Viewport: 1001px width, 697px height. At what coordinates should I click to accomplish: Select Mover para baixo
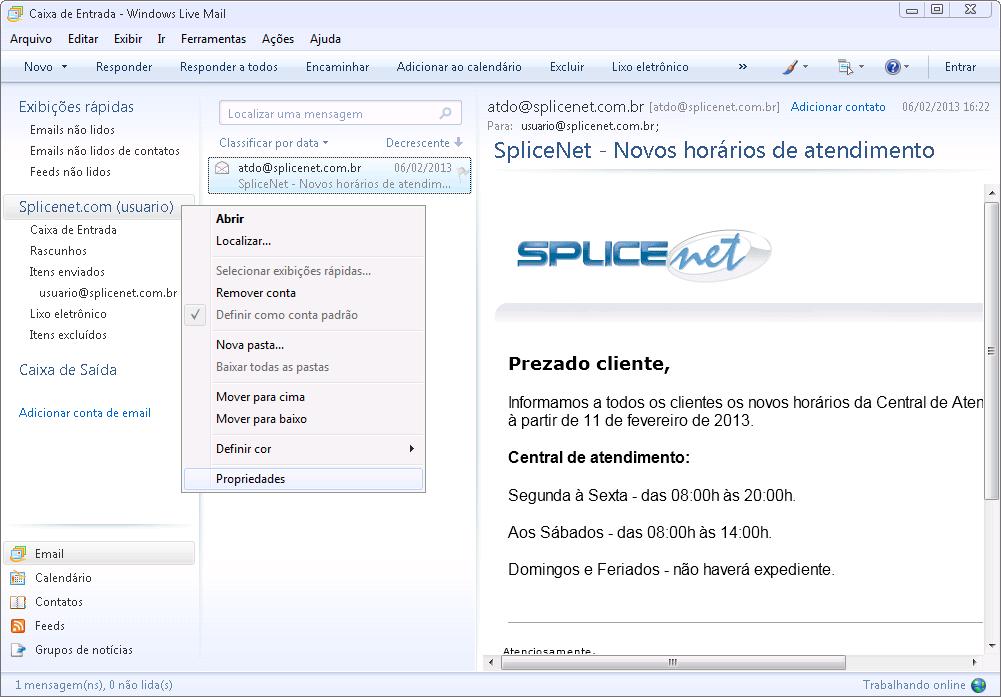[304, 419]
